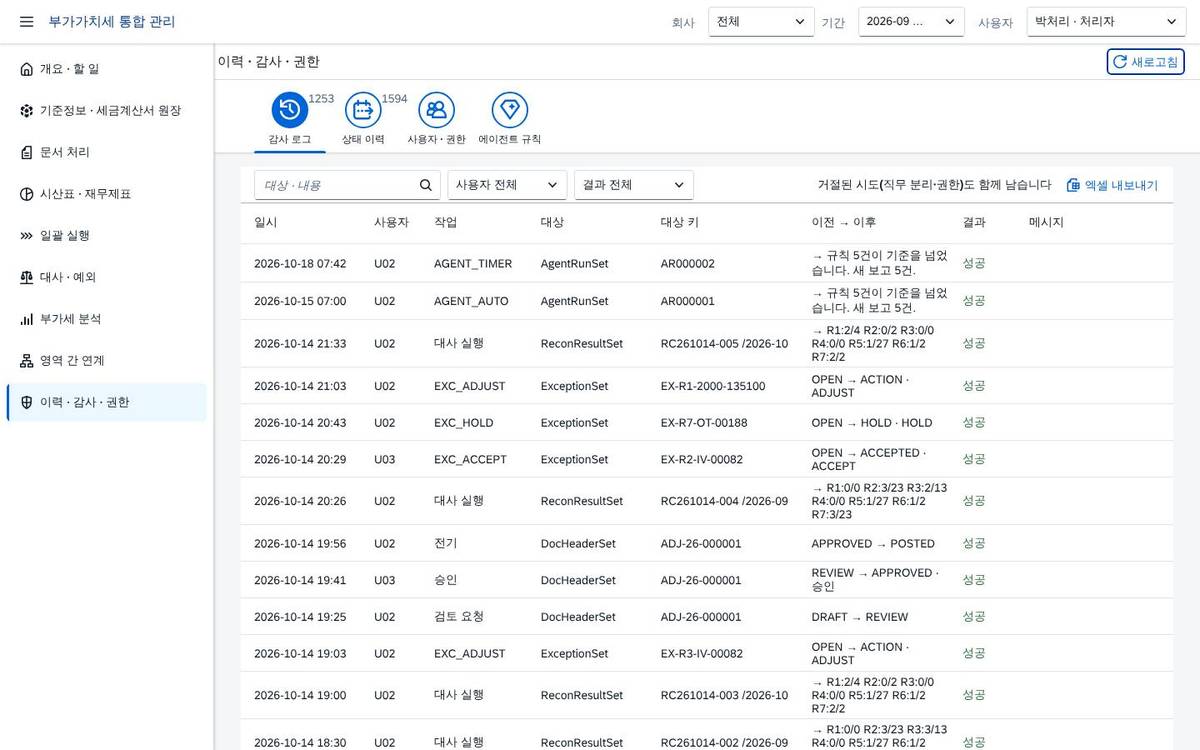Click the RC261014-005 /2026-10 cell
Screen dimensions: 1200x750
(x=724, y=344)
